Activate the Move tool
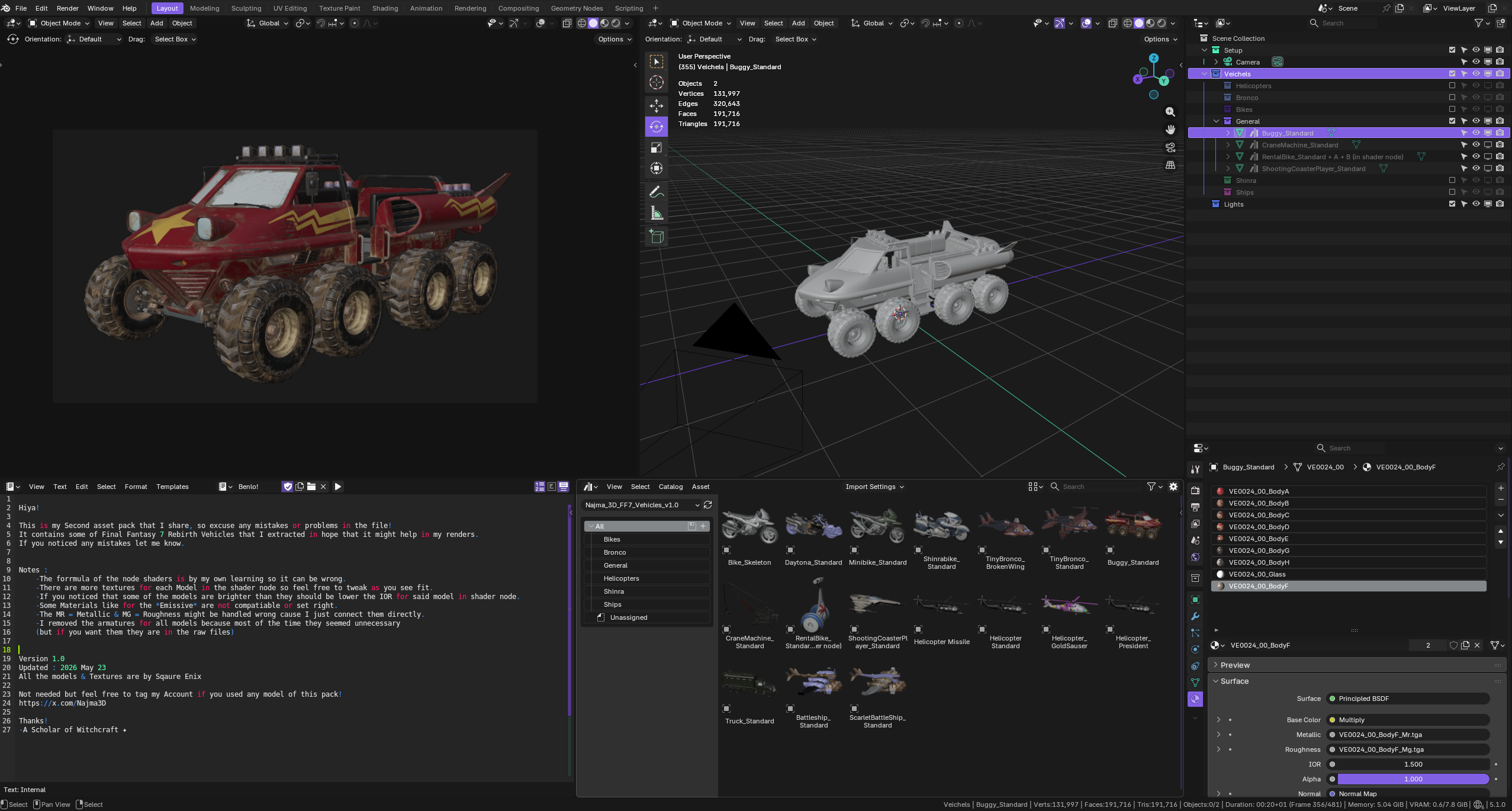This screenshot has width=1512, height=811. 656,106
